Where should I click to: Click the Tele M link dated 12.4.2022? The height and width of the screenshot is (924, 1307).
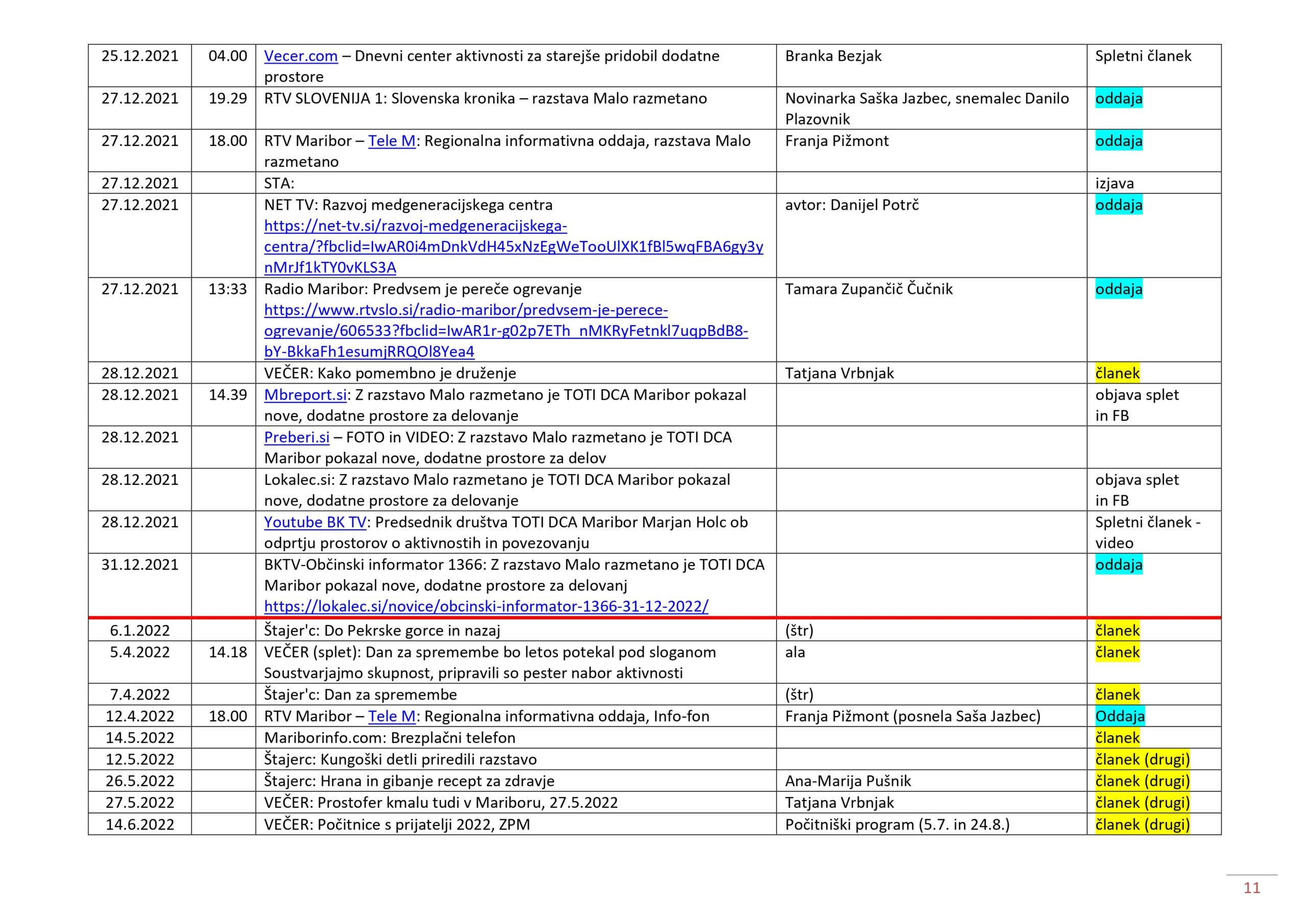pyautogui.click(x=392, y=716)
